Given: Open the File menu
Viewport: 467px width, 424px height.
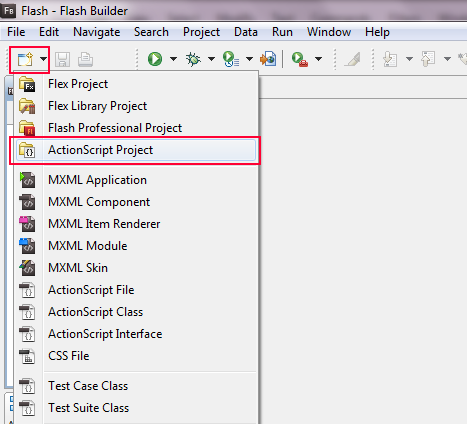Looking at the screenshot, I should [16, 32].
